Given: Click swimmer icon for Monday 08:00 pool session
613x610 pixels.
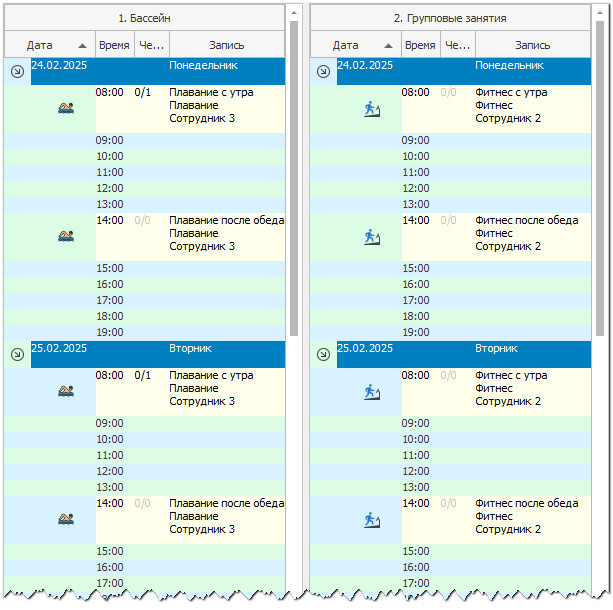Looking at the screenshot, I should (66, 109).
